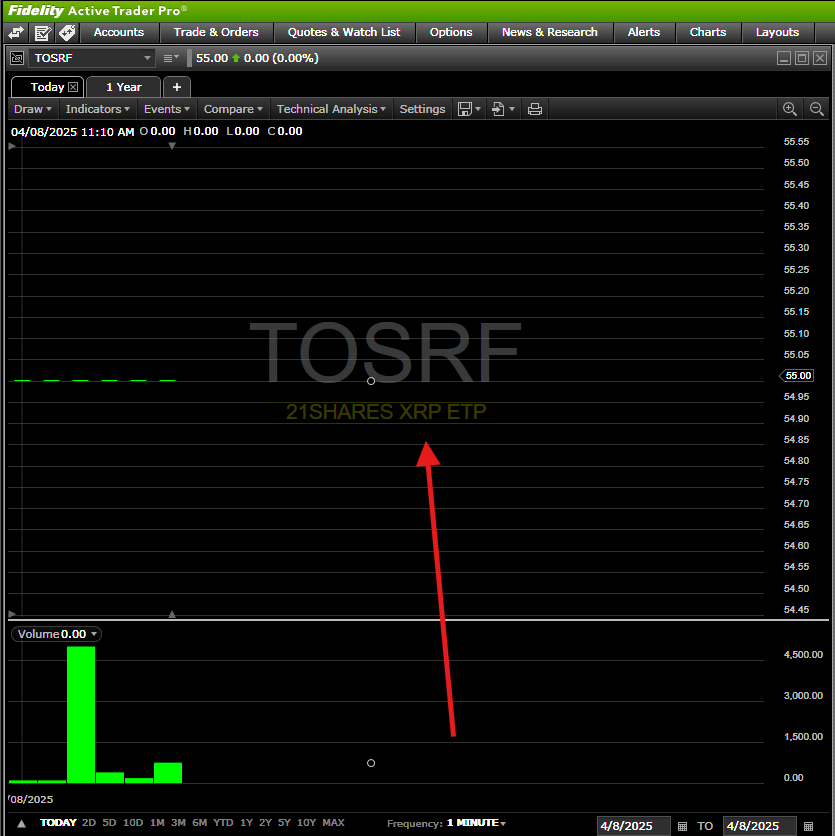Open the start date calendar icon
Image resolution: width=835 pixels, height=836 pixels.
682,826
